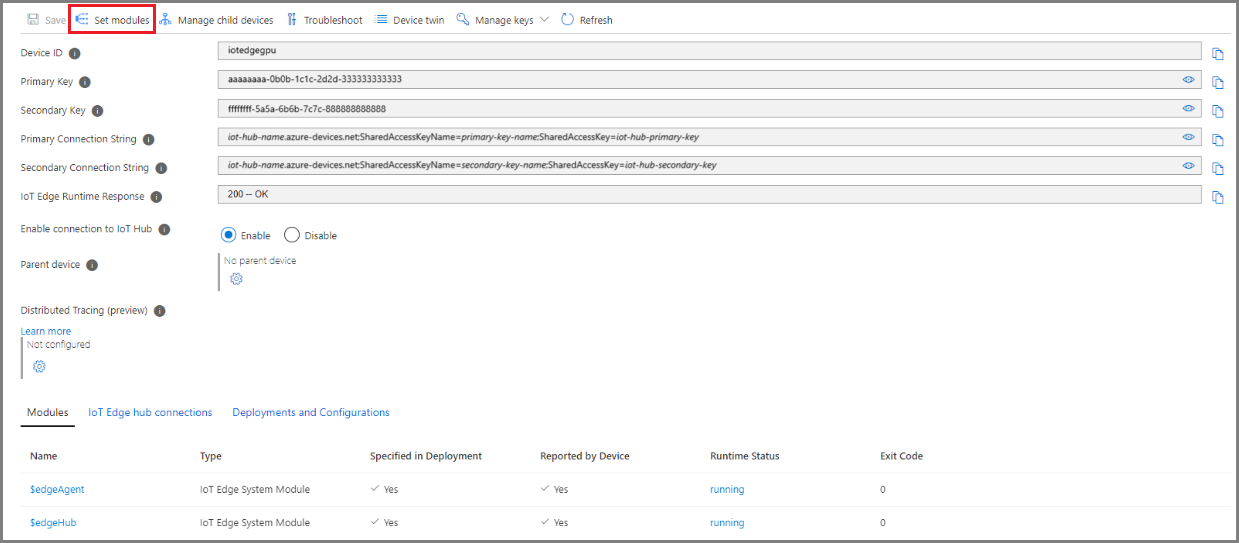Select the Enable radio button

click(x=228, y=235)
